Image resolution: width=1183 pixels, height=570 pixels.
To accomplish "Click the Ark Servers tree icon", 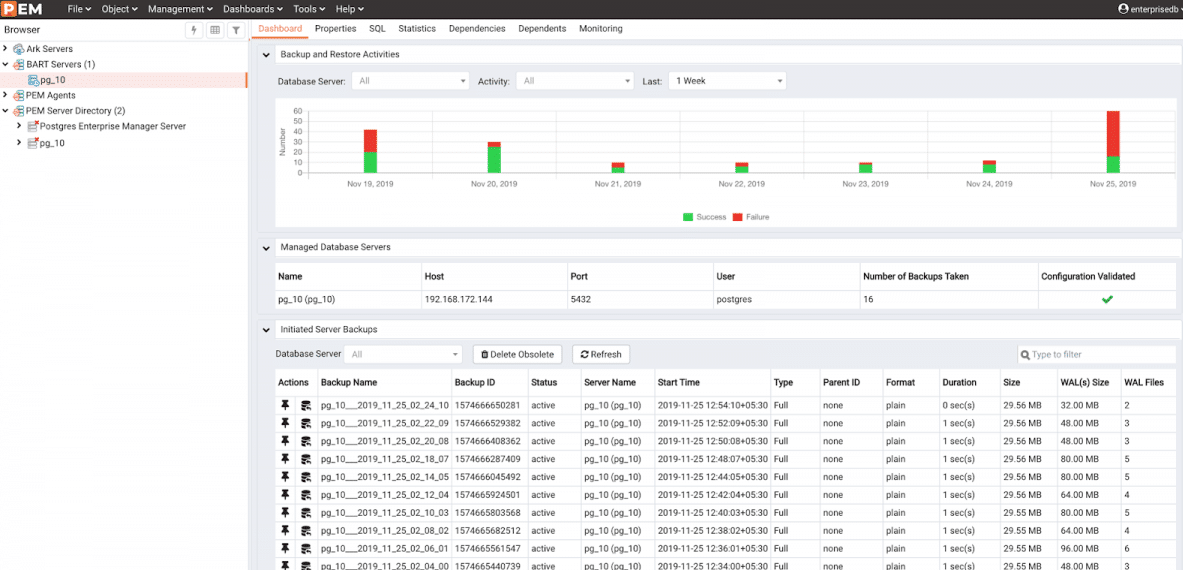I will coord(19,49).
